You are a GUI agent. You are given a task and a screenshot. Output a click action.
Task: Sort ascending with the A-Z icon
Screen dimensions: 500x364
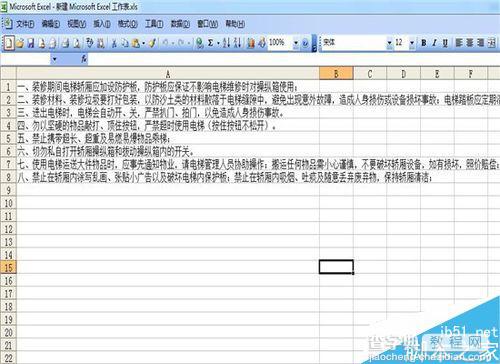tap(227, 43)
